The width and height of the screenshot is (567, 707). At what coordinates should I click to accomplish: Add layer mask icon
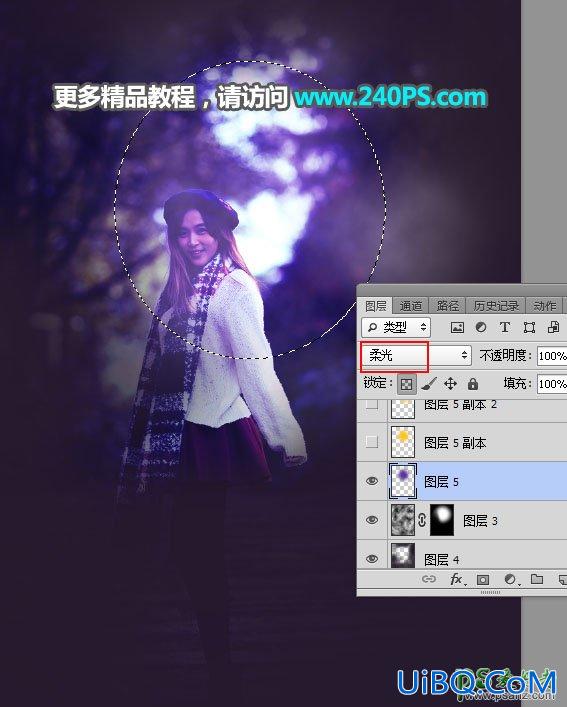483,579
